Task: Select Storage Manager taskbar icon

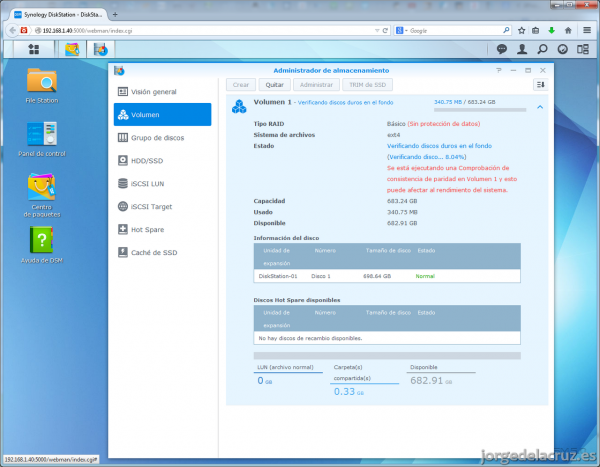Action: pos(101,49)
